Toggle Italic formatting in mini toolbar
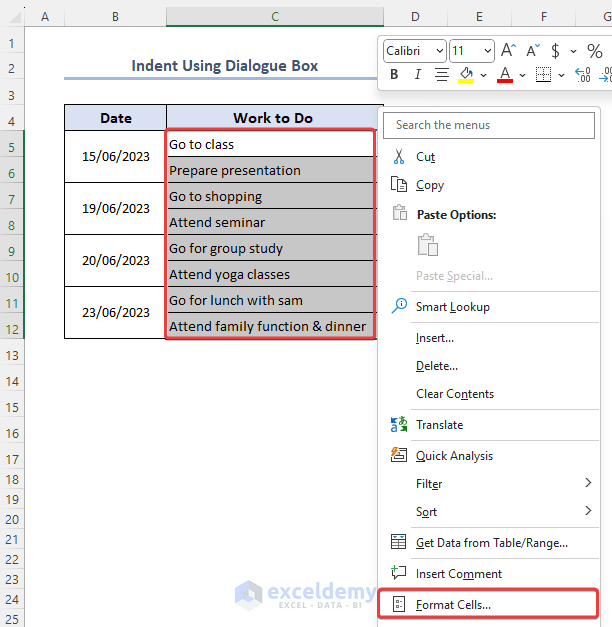The image size is (612, 627). click(x=418, y=74)
